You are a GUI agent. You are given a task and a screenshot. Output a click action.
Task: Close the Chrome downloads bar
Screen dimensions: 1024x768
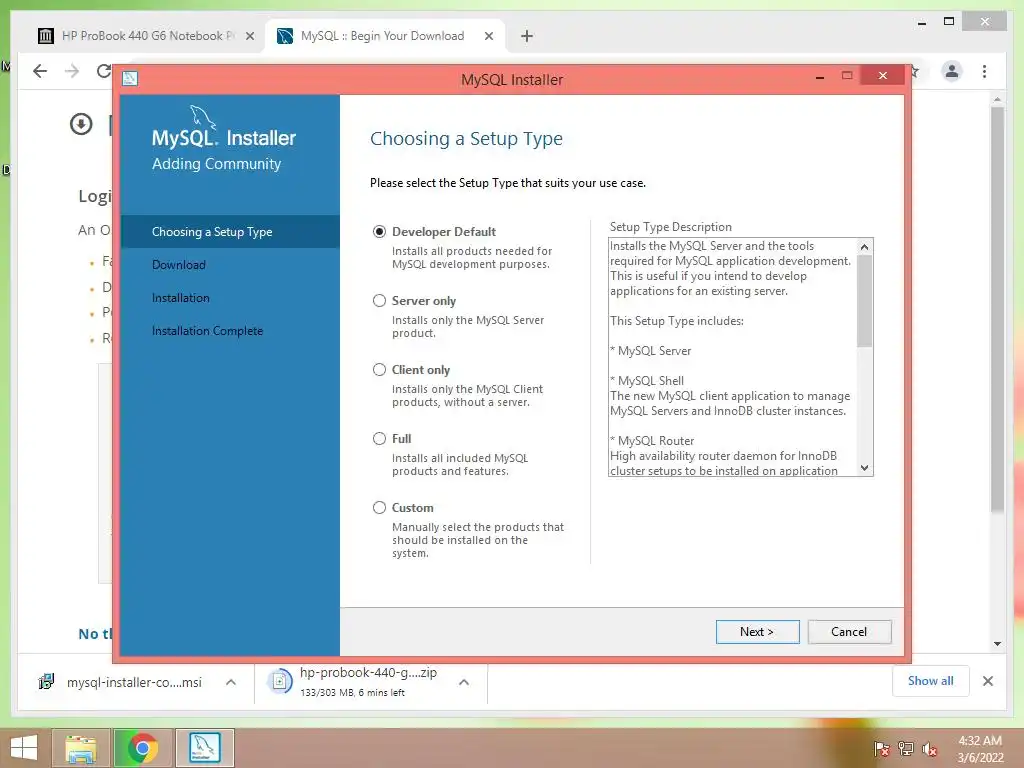click(988, 681)
